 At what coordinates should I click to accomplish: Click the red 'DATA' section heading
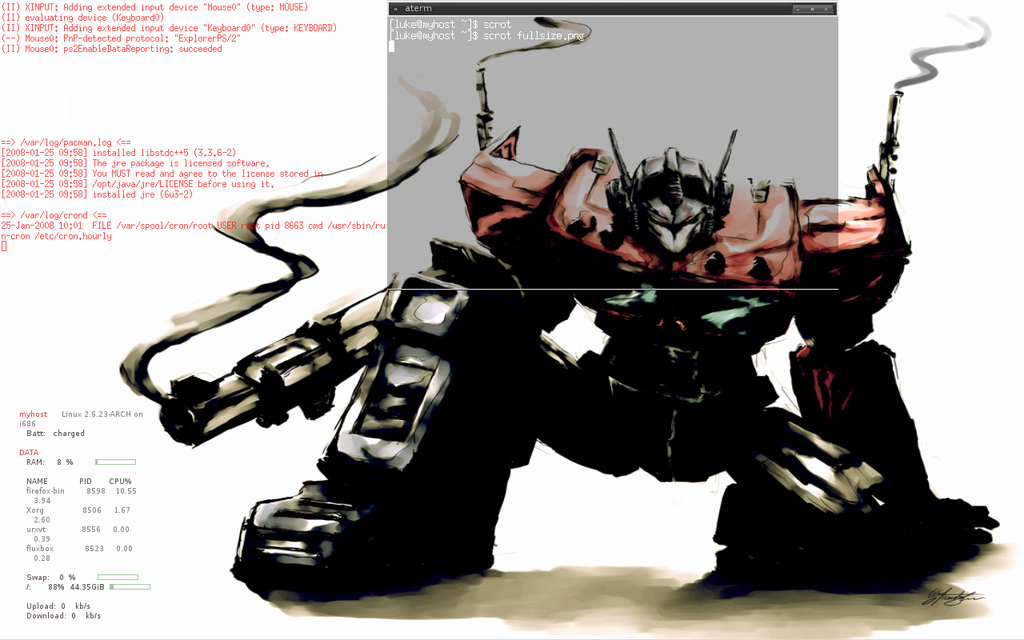point(29,452)
